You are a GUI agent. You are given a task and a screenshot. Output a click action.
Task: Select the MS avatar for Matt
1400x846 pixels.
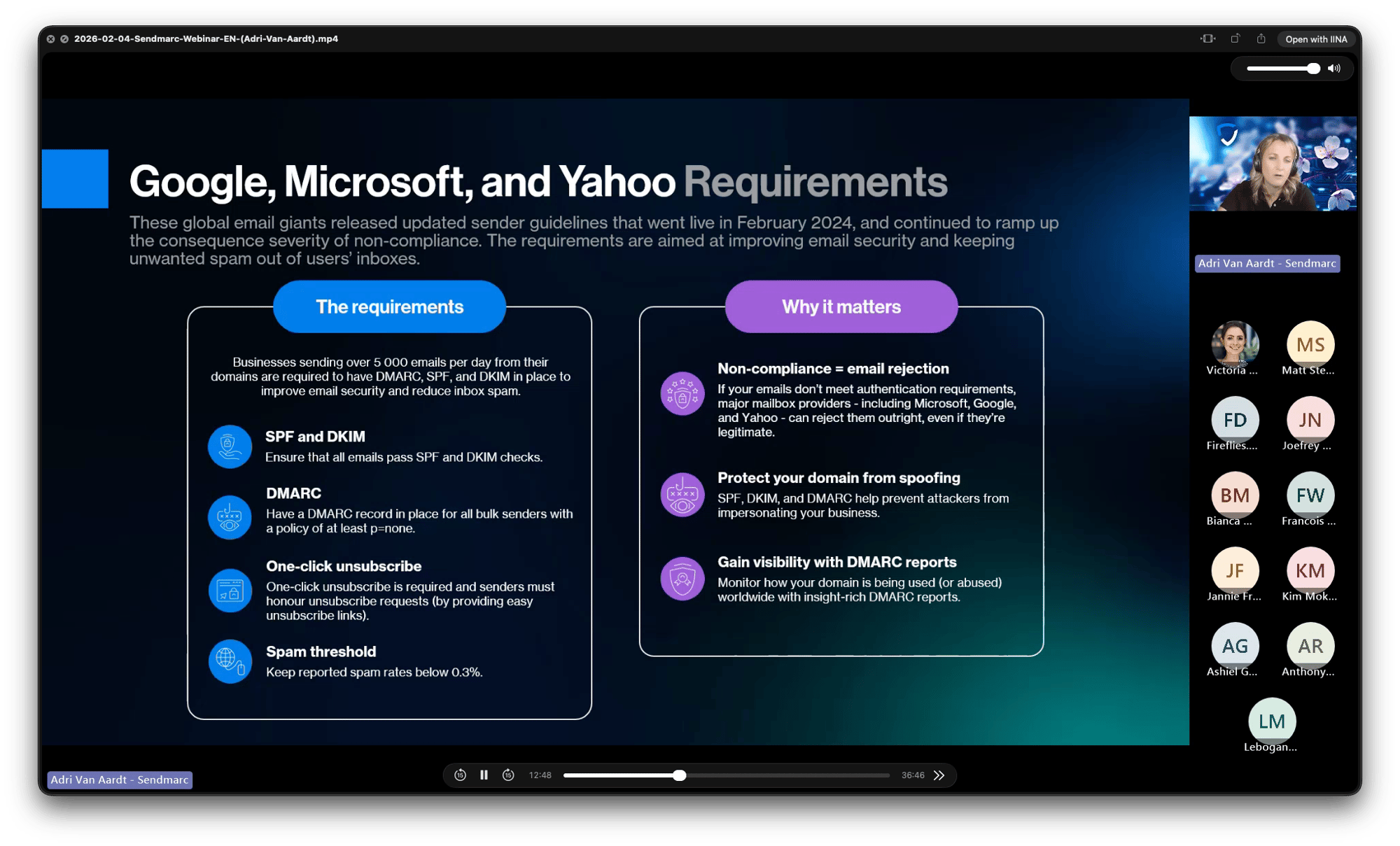click(1310, 344)
